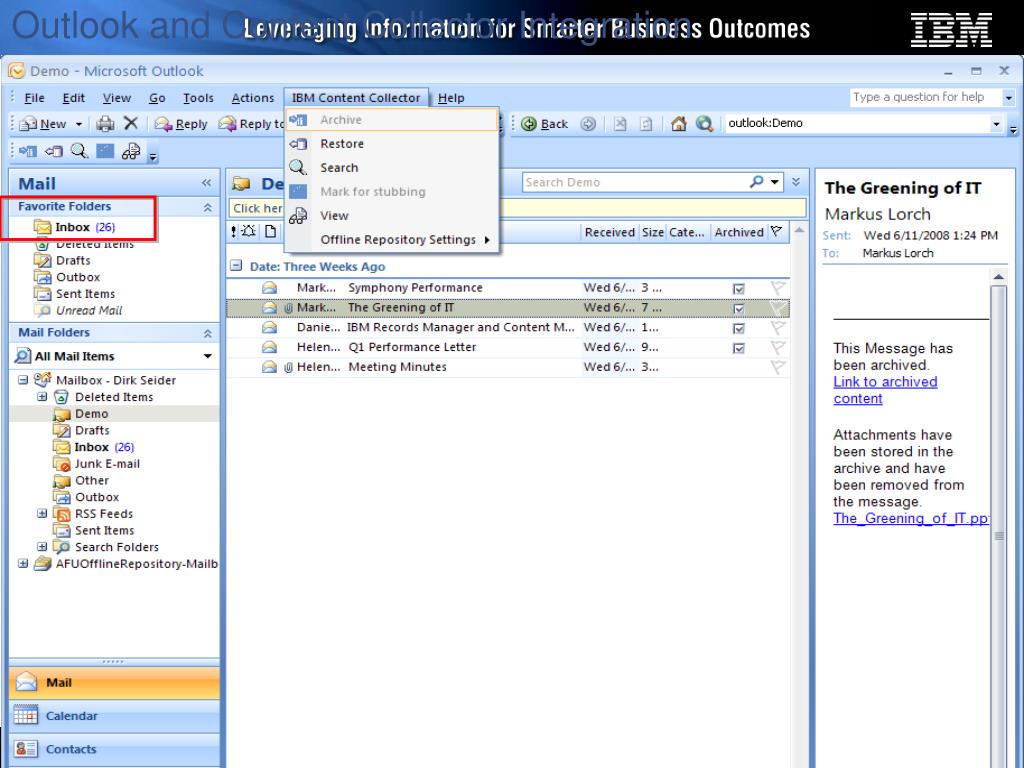Open Offline Repository Settings submenu
Image resolution: width=1024 pixels, height=768 pixels.
pyautogui.click(x=392, y=240)
